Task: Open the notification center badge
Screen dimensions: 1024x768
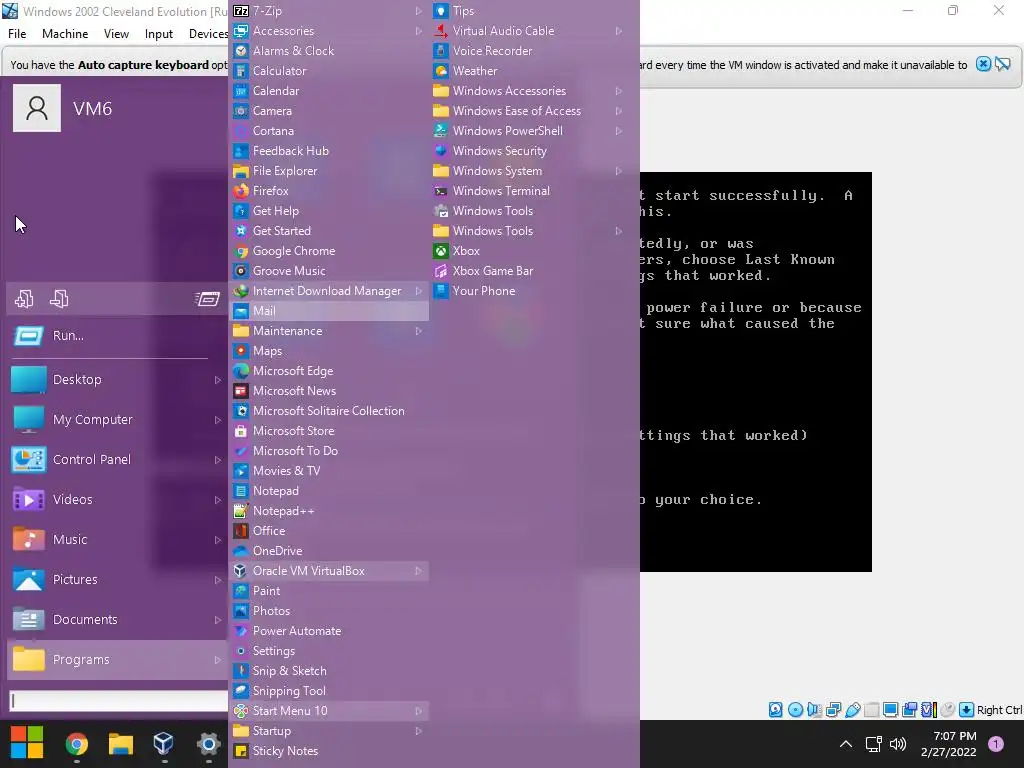Action: (996, 744)
